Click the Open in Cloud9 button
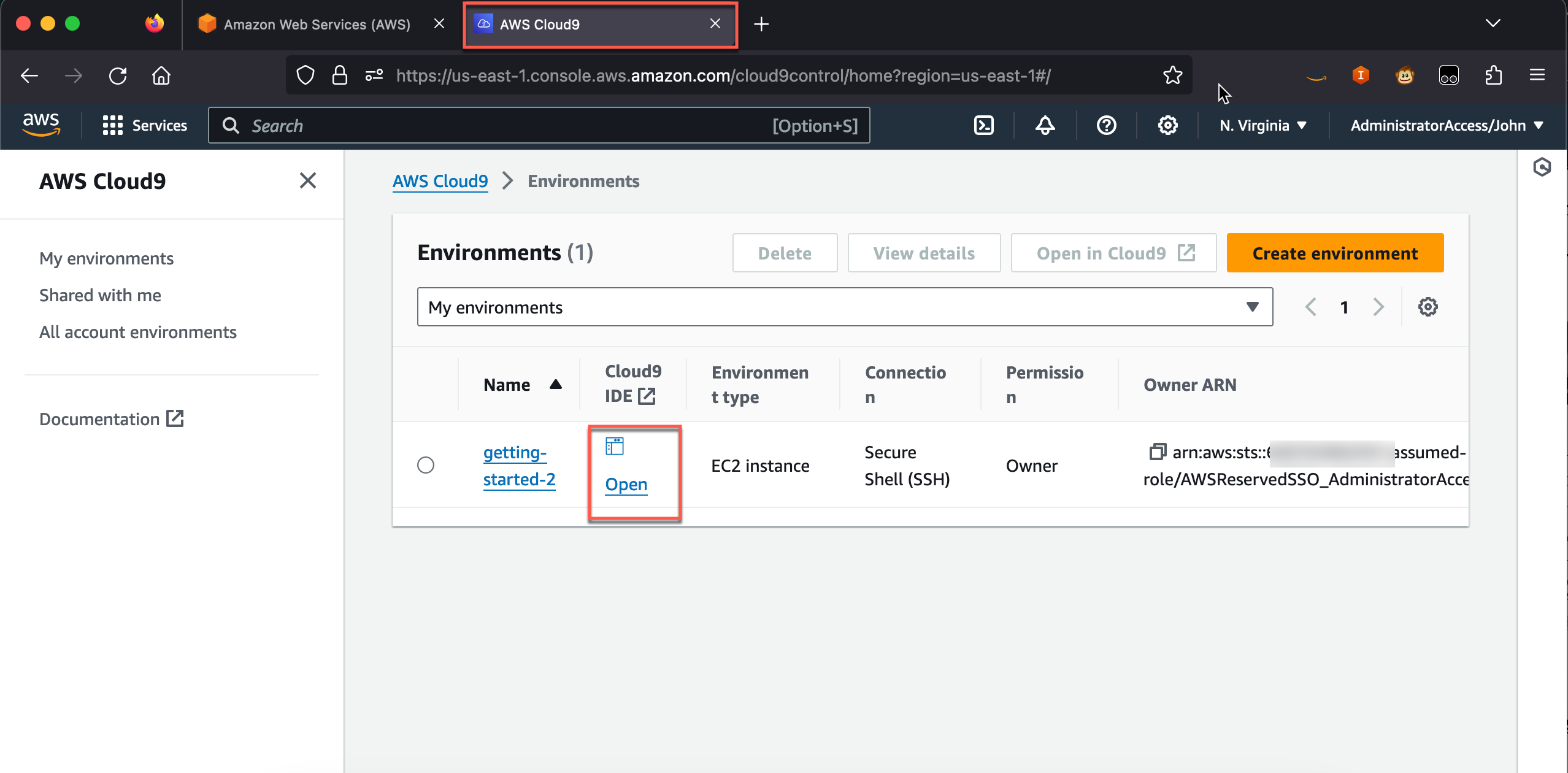The image size is (1568, 773). pos(1113,253)
